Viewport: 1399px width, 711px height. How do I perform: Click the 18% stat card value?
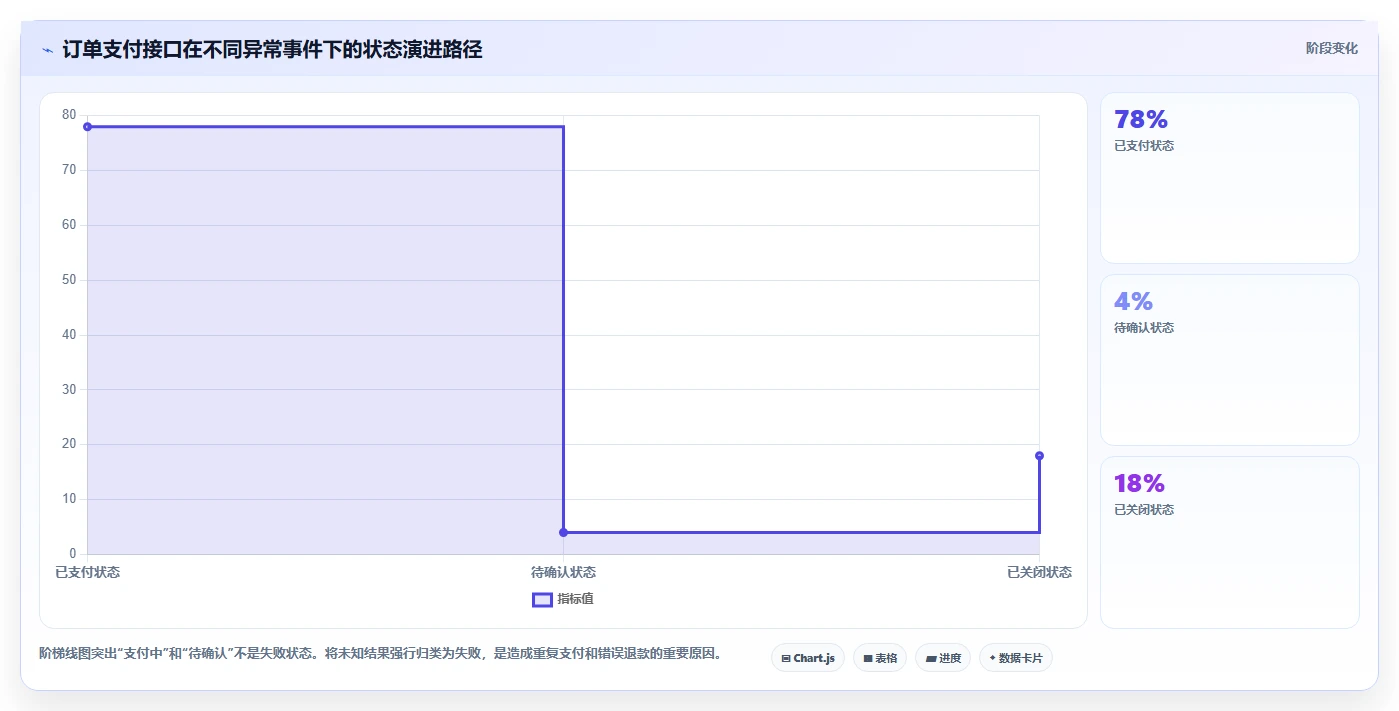(1140, 484)
